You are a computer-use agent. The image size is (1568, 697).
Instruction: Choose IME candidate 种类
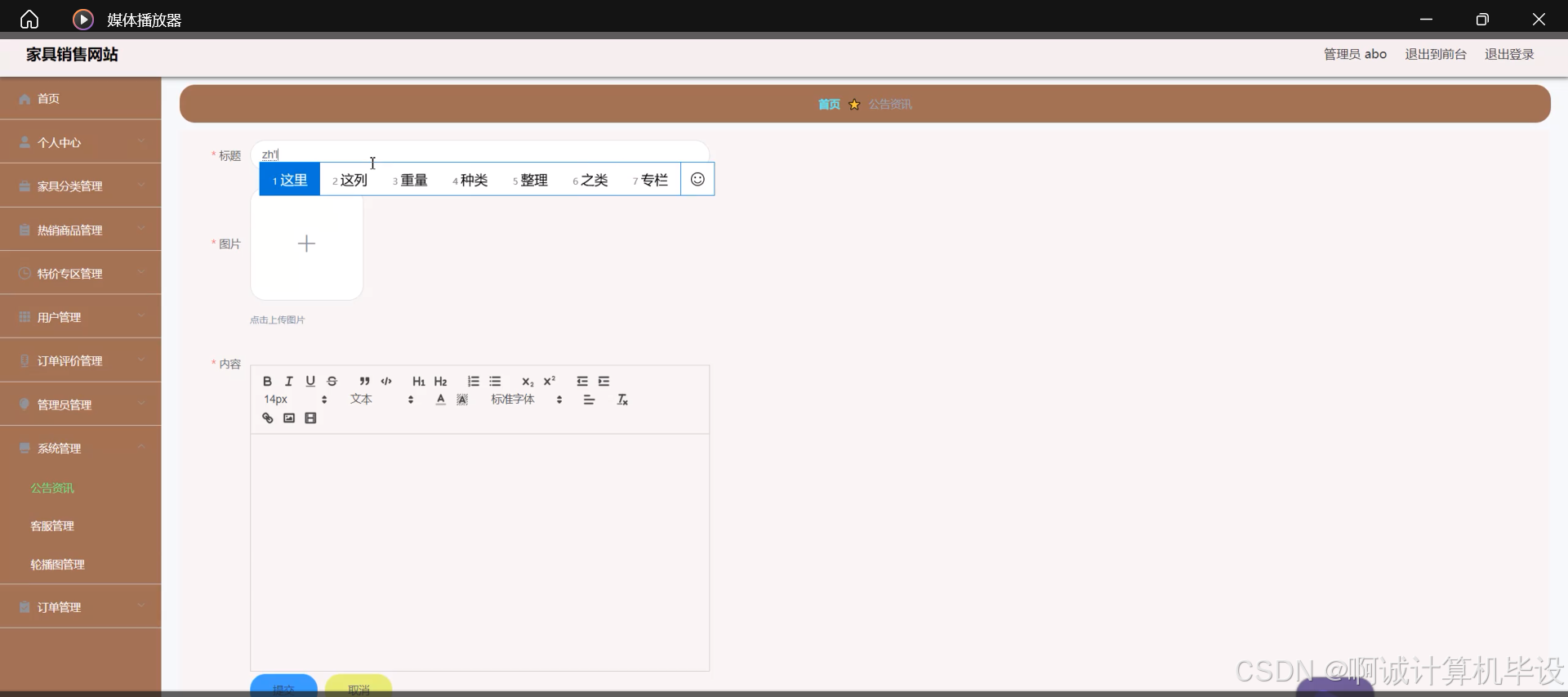click(470, 180)
